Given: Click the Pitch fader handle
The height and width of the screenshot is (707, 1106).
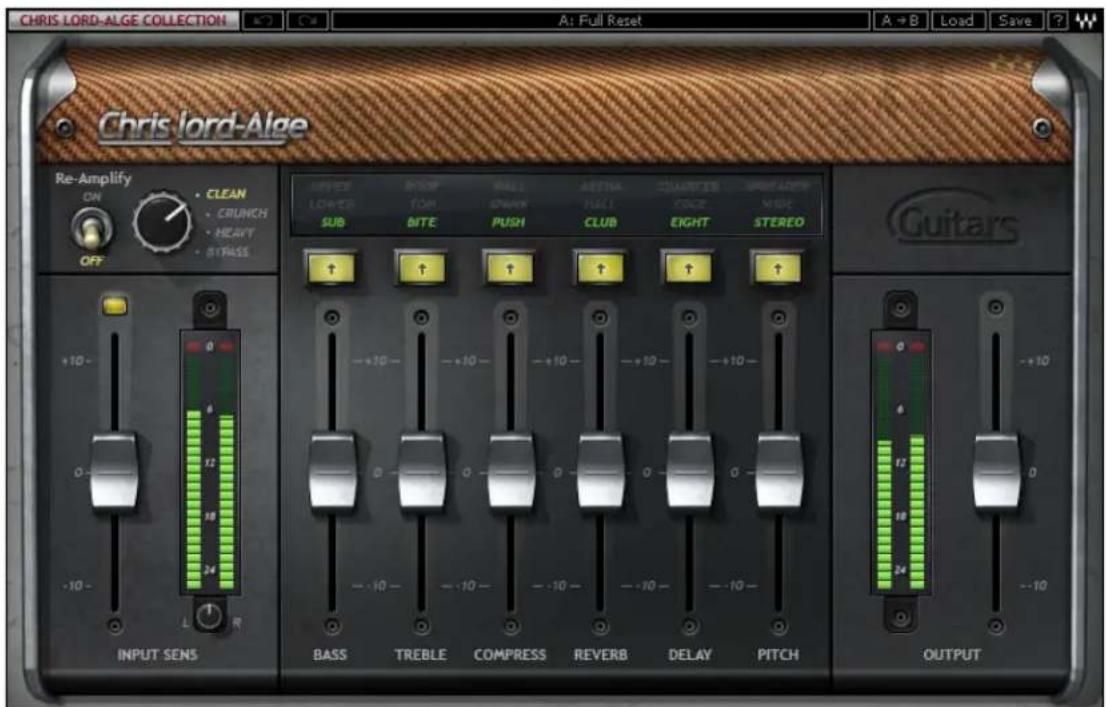Looking at the screenshot, I should [779, 471].
